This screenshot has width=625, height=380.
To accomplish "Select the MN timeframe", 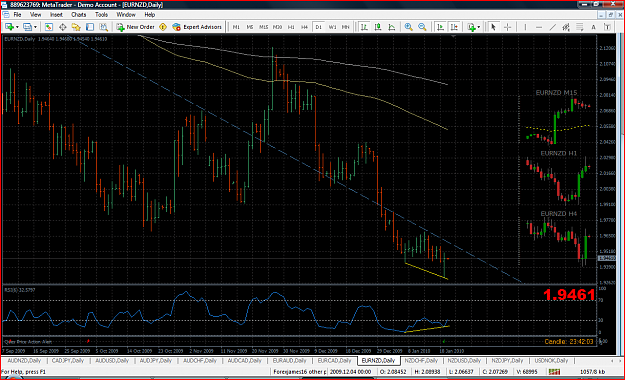I will pos(346,27).
